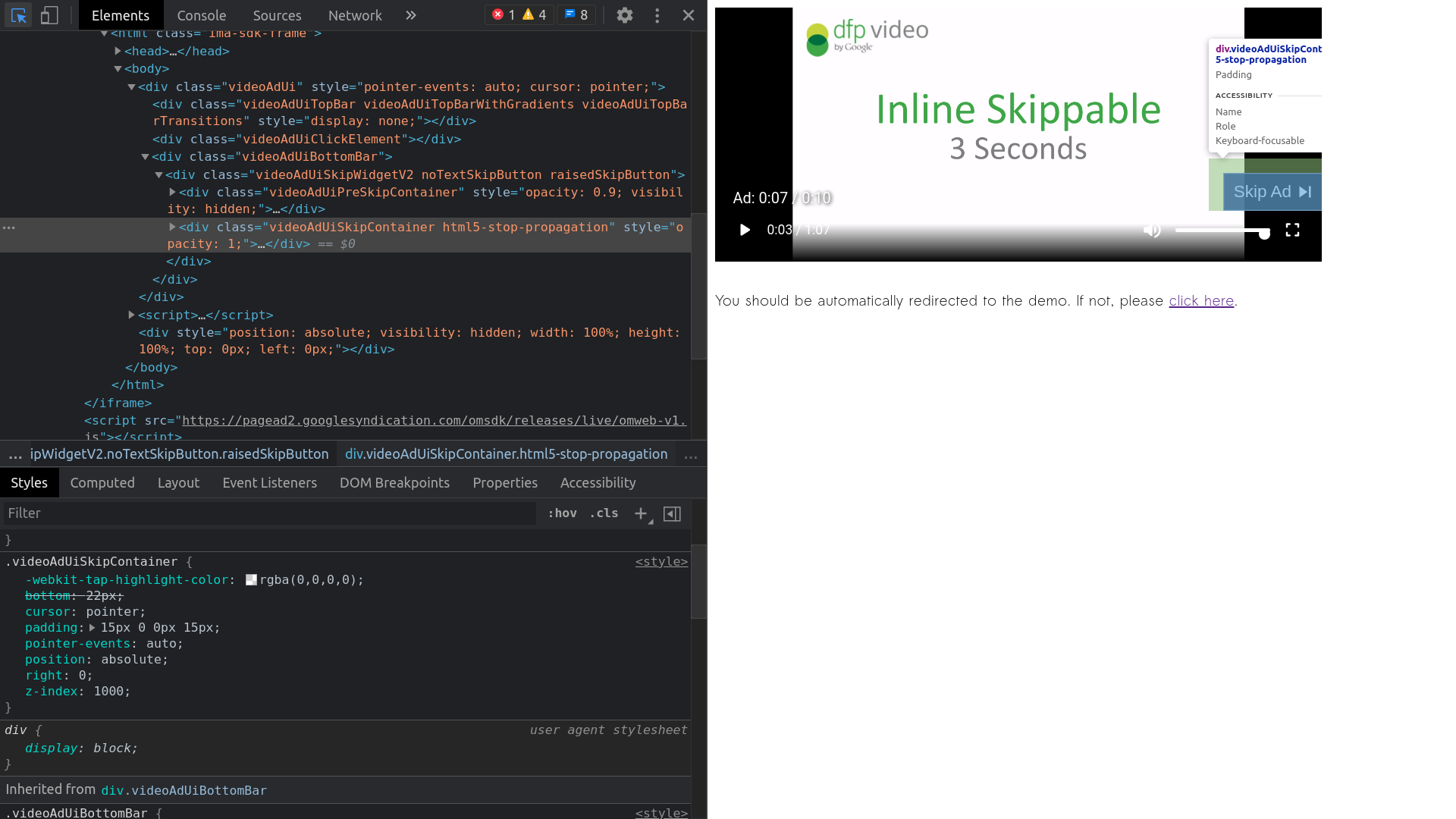Toggle the .cls class editor
The width and height of the screenshot is (1456, 819).
click(604, 513)
